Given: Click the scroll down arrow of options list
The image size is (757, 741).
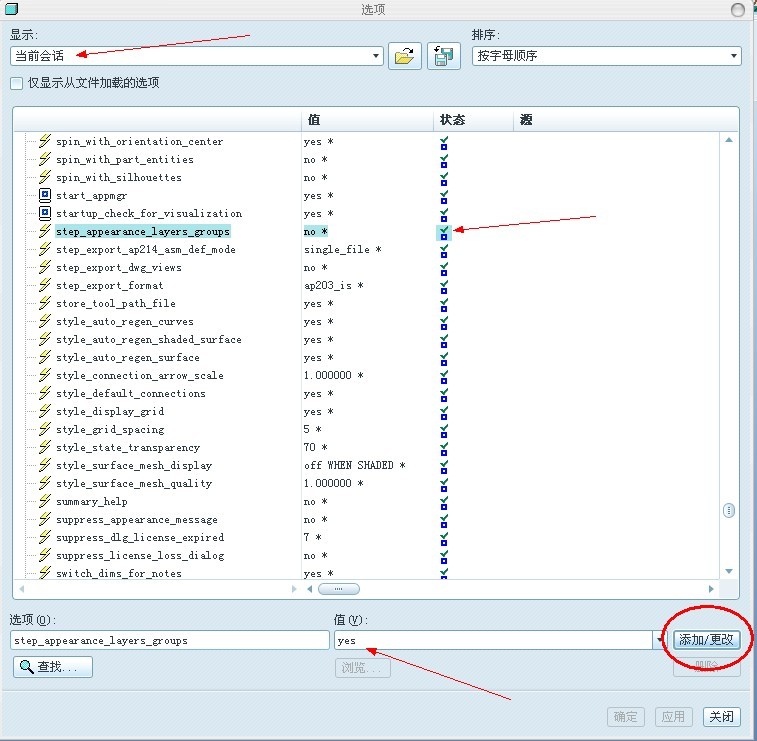Looking at the screenshot, I should click(x=729, y=571).
